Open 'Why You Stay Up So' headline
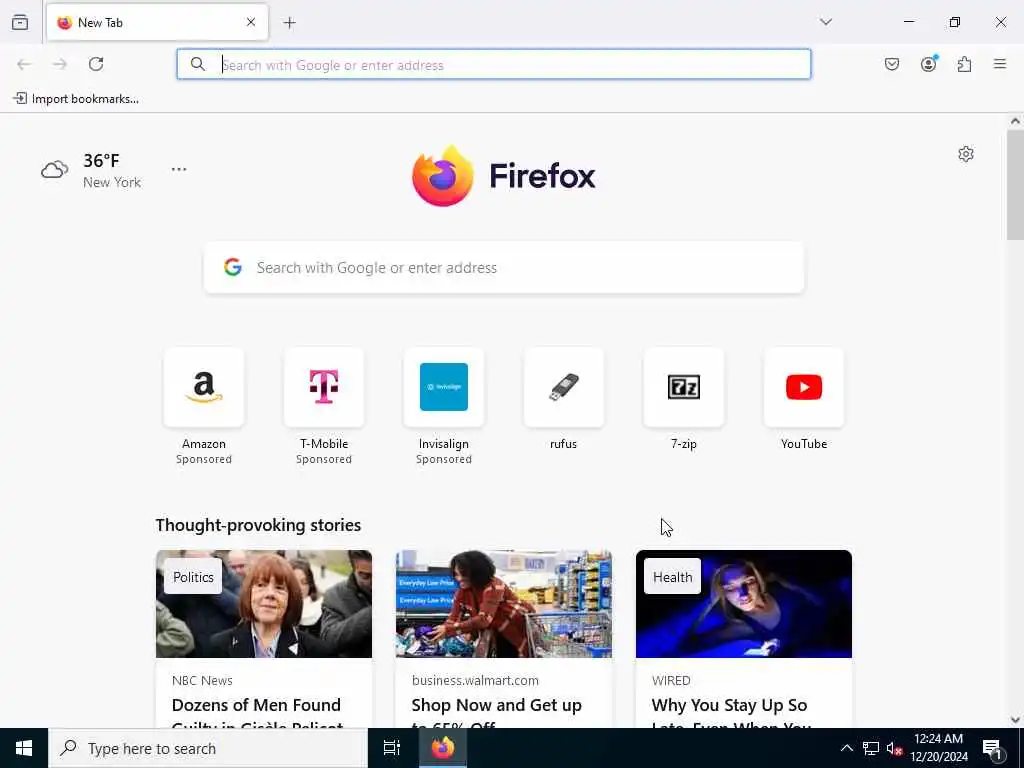Image resolution: width=1024 pixels, height=768 pixels. (729, 705)
